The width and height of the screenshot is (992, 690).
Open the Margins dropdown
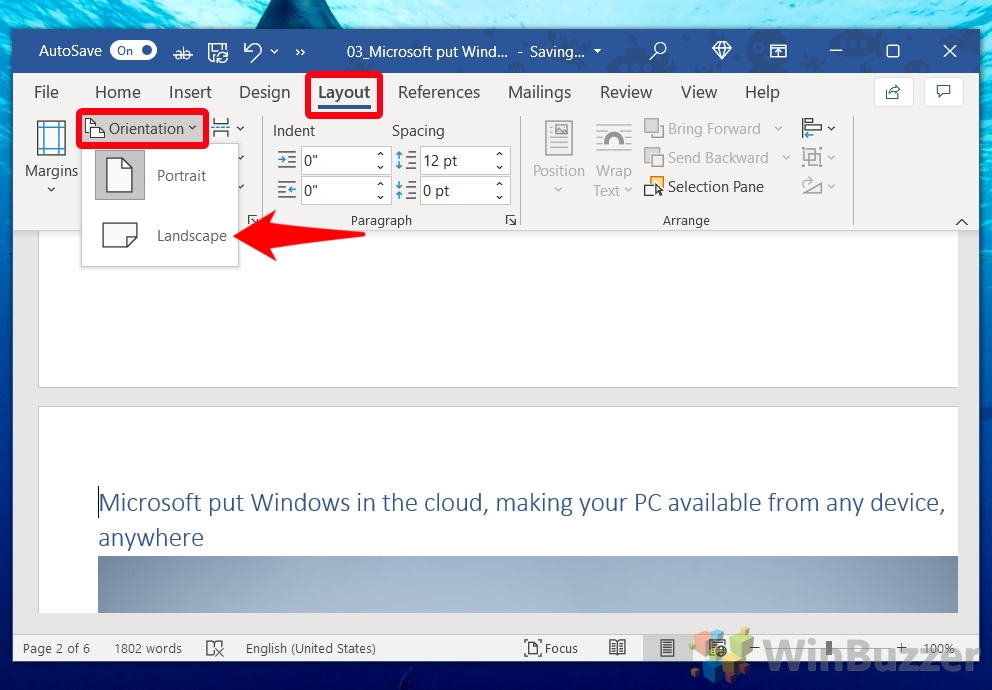pos(51,157)
